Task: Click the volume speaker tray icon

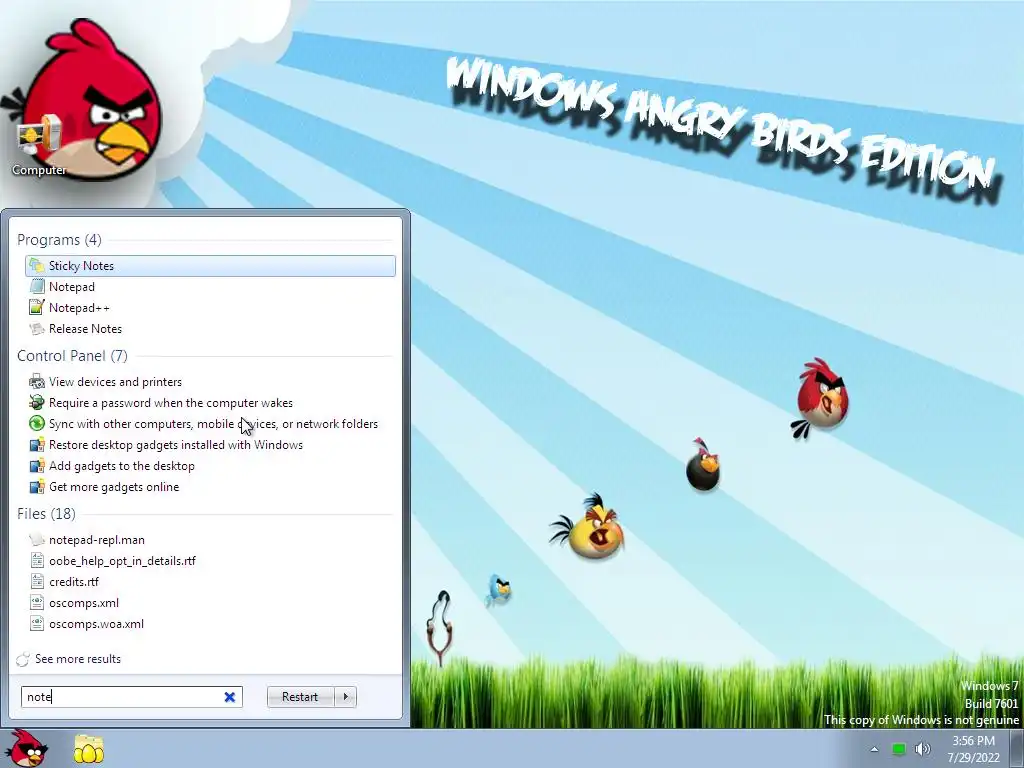Action: 922,749
